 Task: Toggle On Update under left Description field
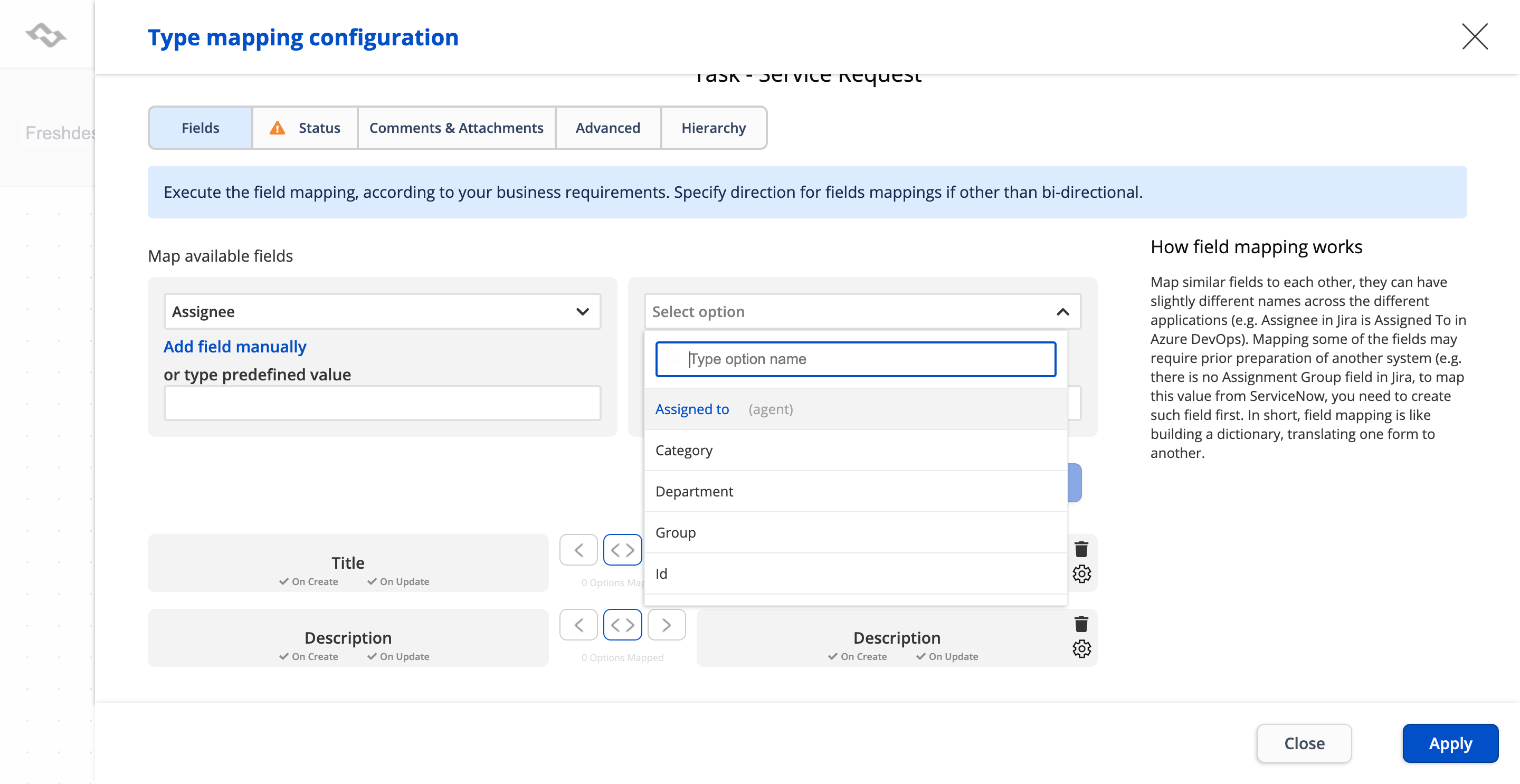click(398, 656)
